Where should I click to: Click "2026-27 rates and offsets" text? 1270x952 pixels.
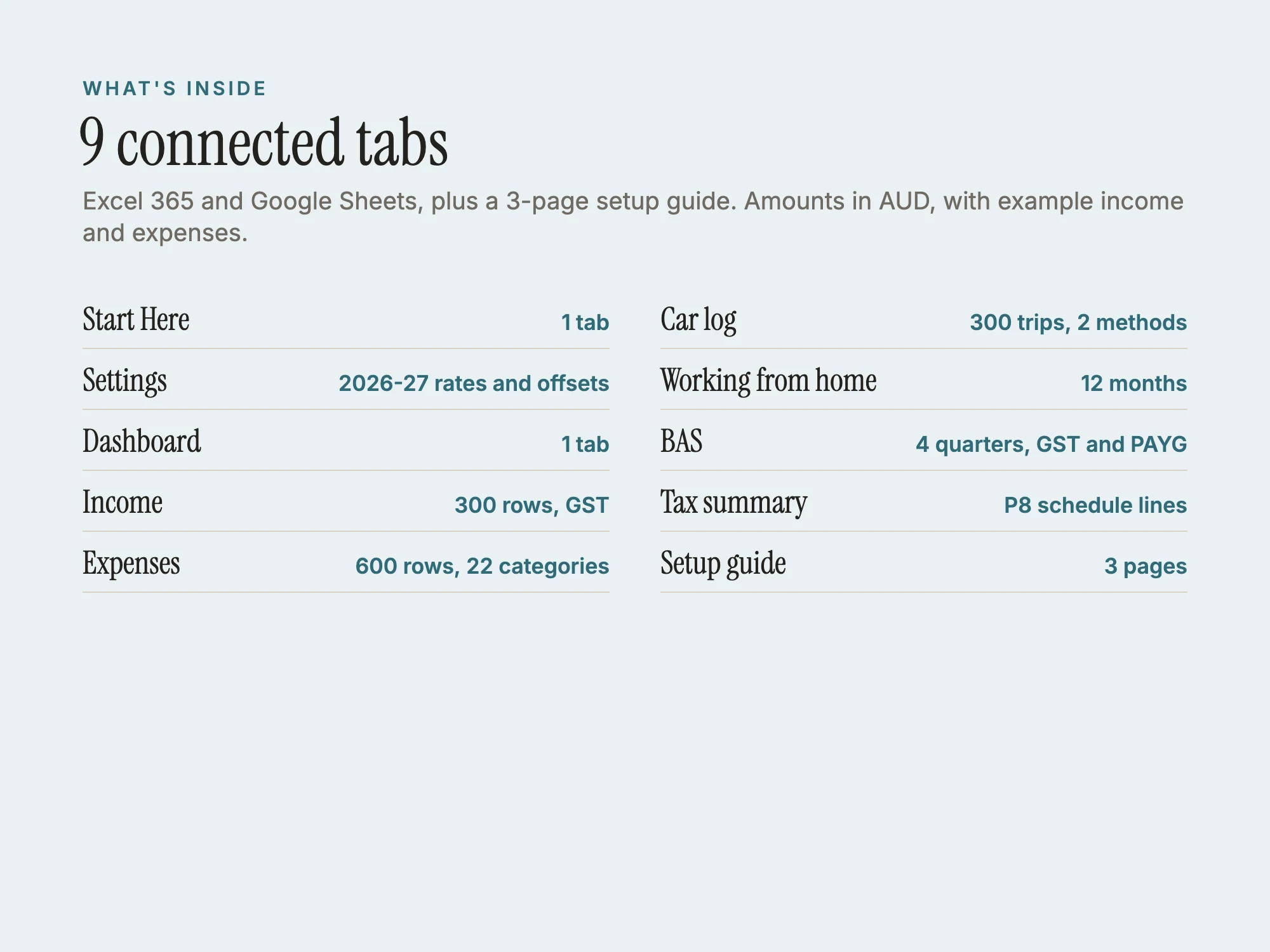pos(474,383)
